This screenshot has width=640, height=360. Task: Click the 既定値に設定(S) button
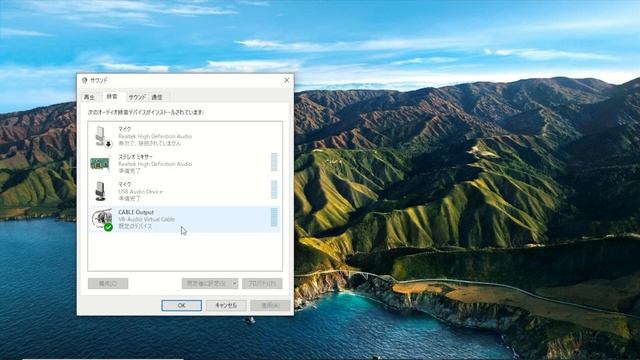coord(207,283)
